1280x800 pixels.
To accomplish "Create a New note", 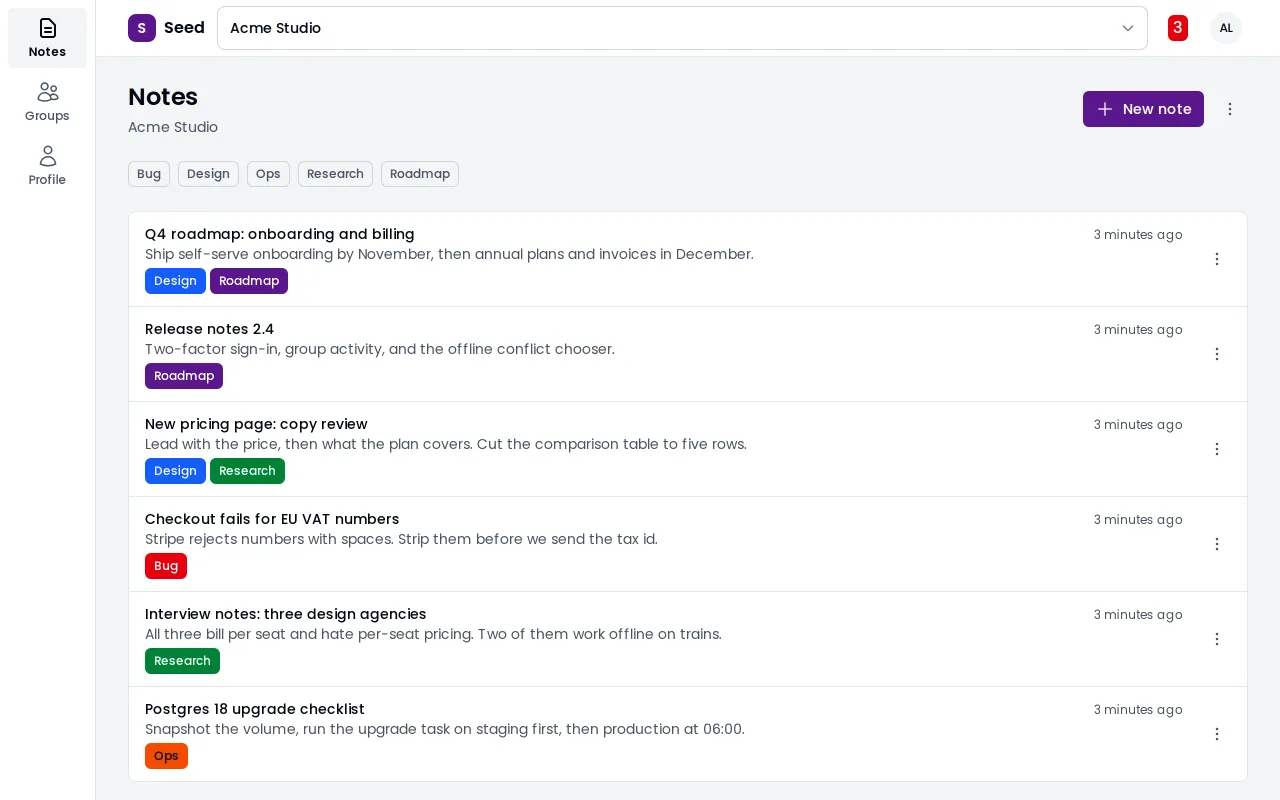I will pyautogui.click(x=1143, y=109).
